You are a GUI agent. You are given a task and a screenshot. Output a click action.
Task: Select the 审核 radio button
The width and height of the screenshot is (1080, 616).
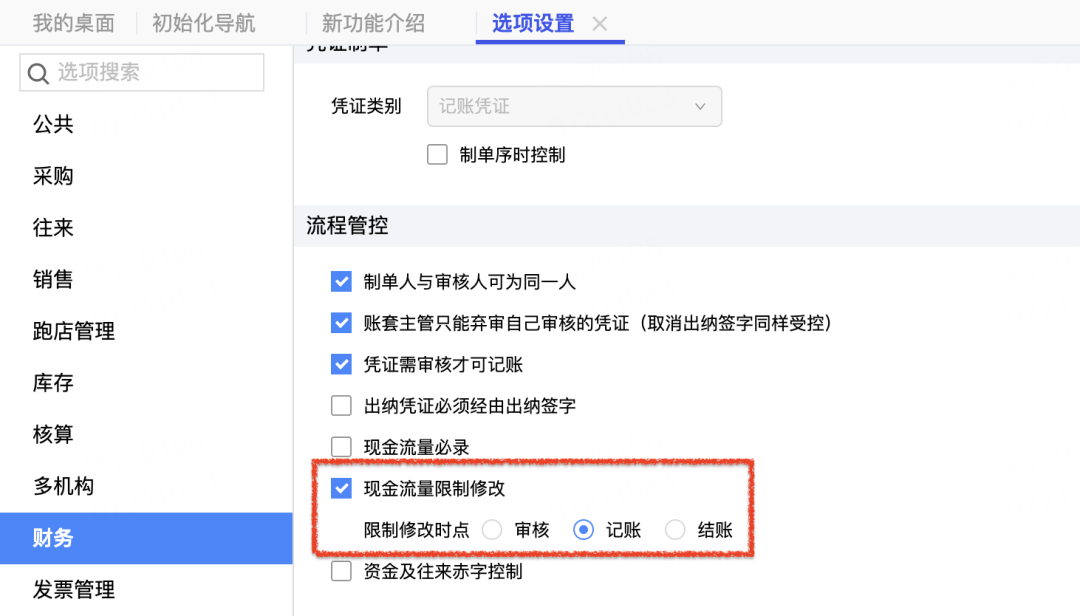pos(492,530)
